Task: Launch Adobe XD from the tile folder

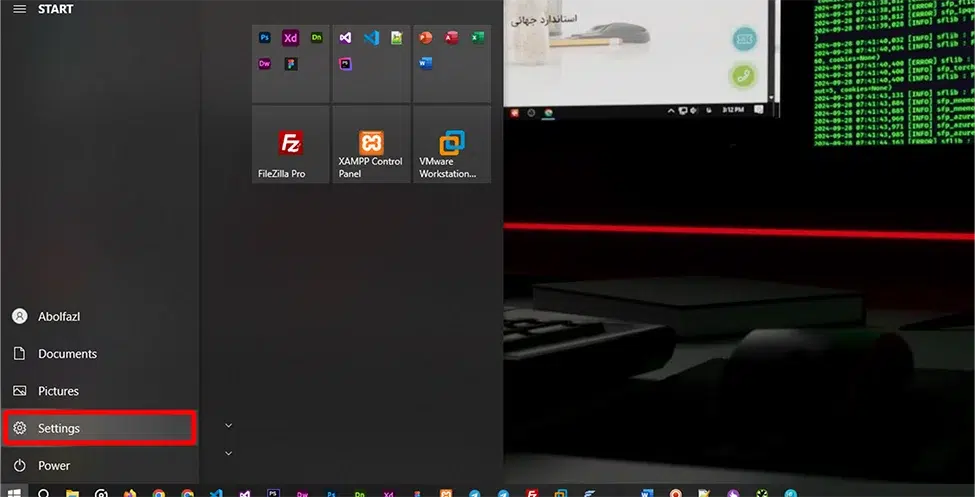Action: coord(291,38)
